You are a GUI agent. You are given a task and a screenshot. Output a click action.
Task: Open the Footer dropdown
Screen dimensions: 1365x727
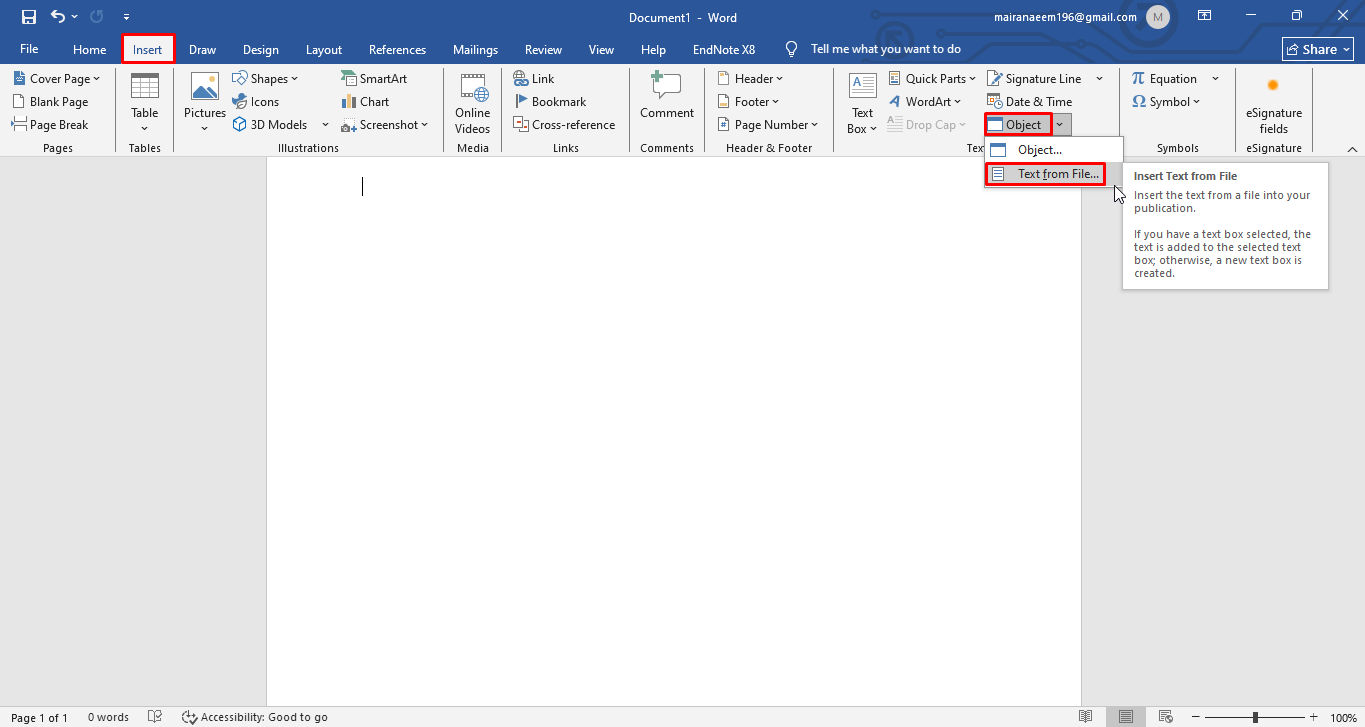(749, 102)
